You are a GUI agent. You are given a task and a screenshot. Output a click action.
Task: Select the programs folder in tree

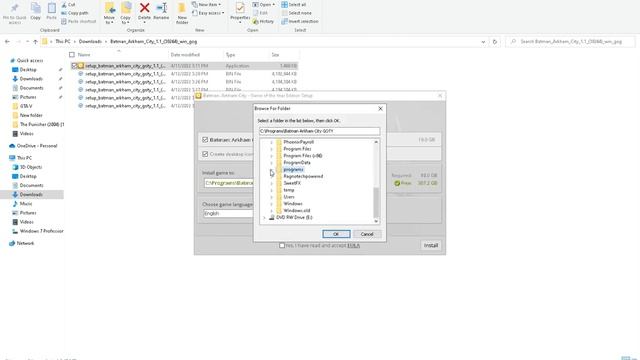point(293,169)
